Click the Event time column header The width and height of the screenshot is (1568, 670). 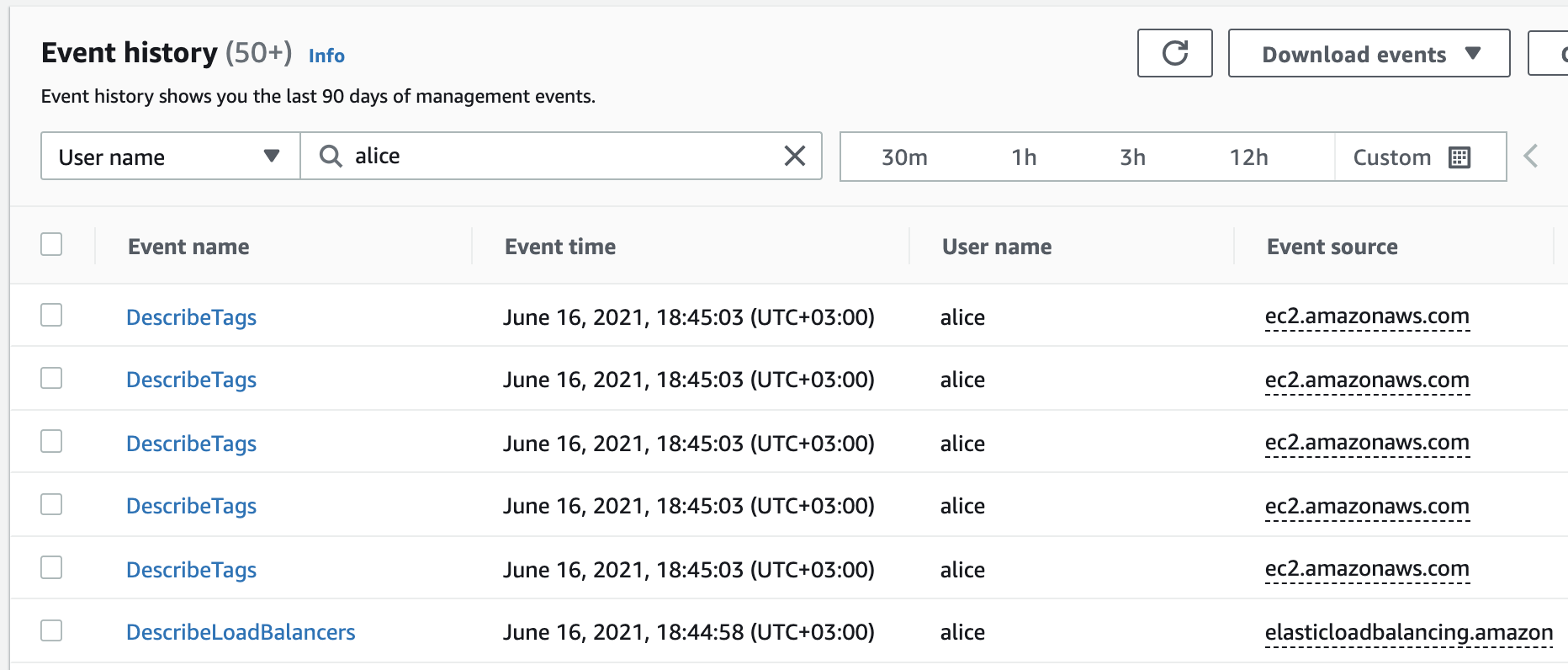pyautogui.click(x=560, y=247)
